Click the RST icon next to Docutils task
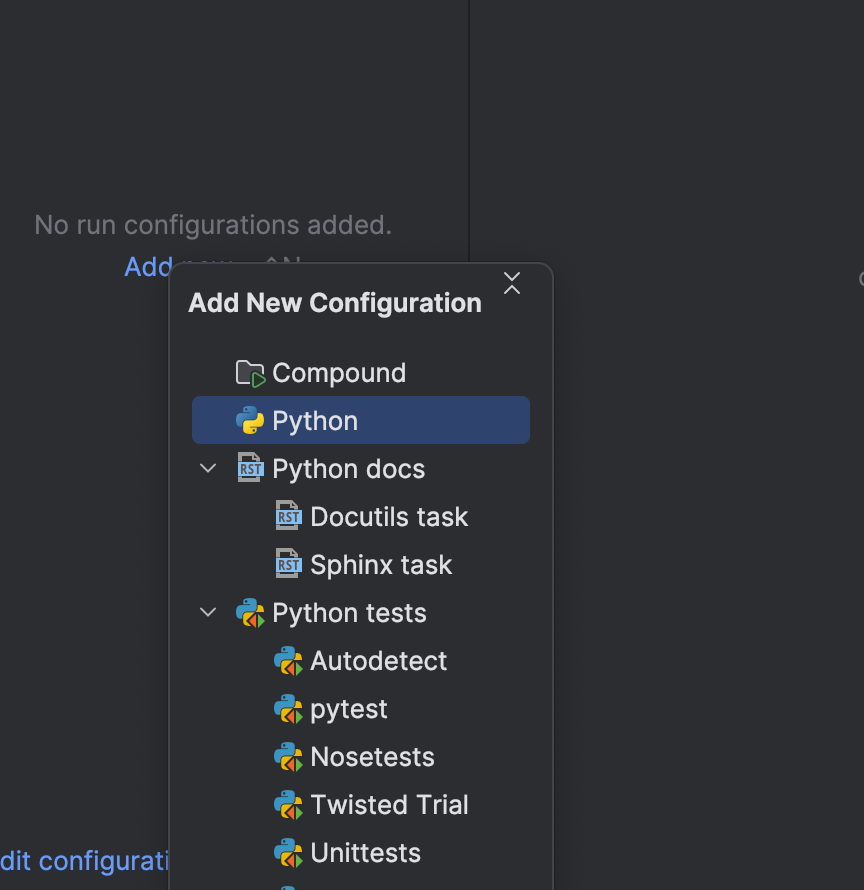Viewport: 864px width, 890px height. point(288,516)
